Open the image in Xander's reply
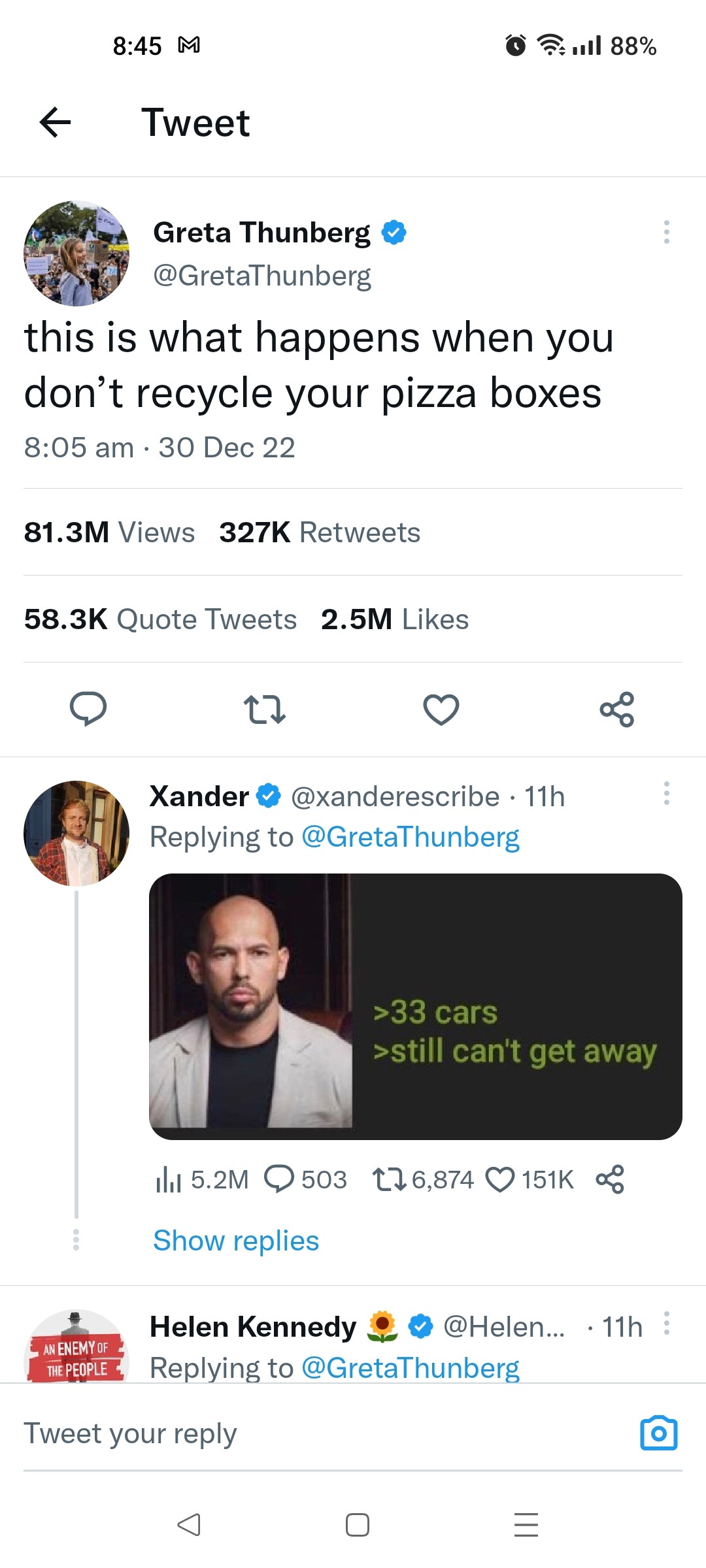The image size is (706, 1568). pyautogui.click(x=416, y=1006)
